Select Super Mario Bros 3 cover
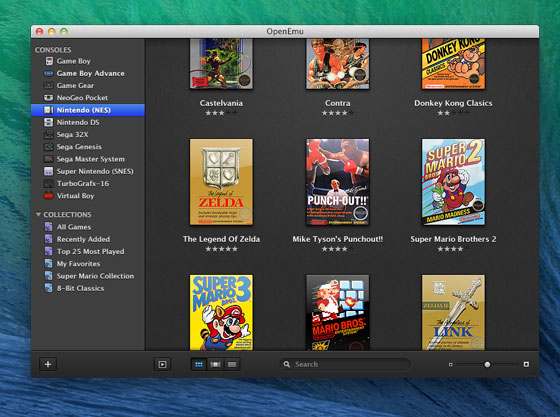The image size is (560, 417). (221, 312)
